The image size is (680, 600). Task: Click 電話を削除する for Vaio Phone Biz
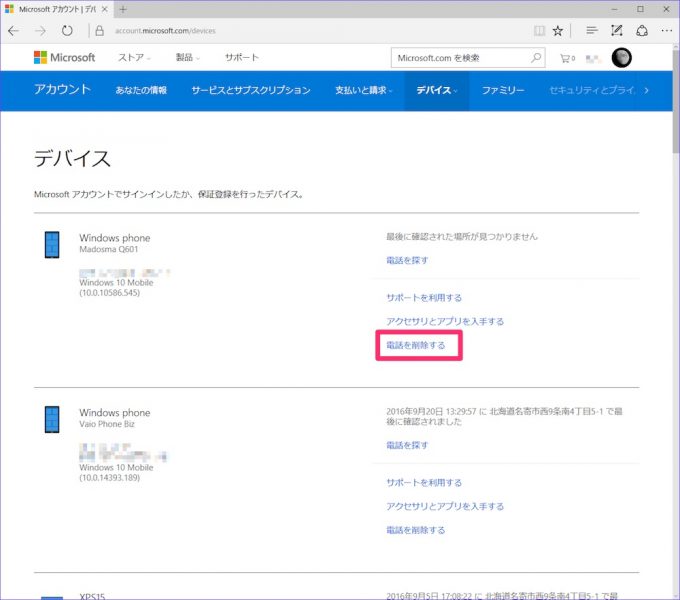[415, 530]
